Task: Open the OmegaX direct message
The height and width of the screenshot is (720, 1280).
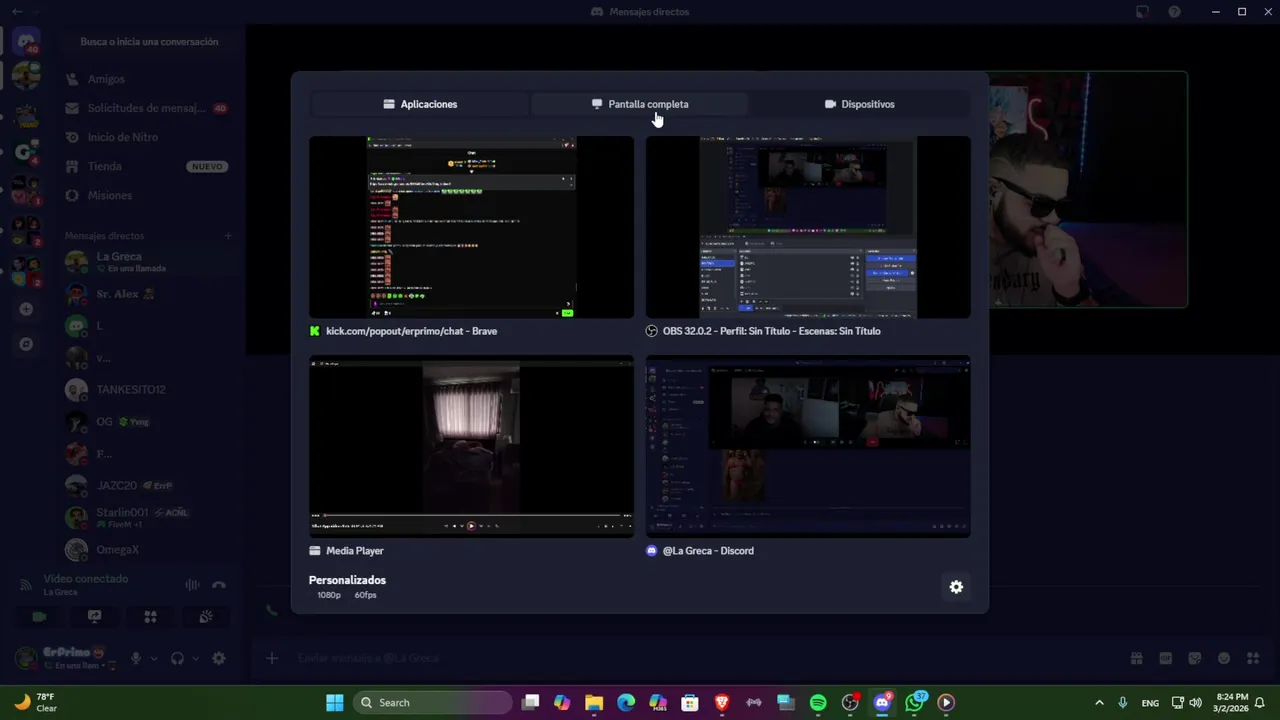Action: (x=148, y=549)
